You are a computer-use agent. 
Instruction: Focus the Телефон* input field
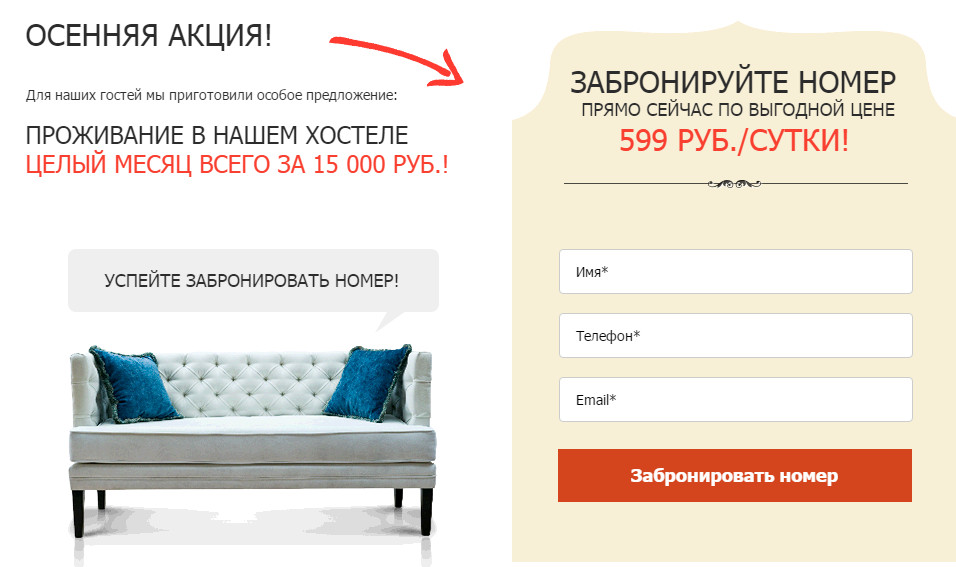[x=736, y=335]
